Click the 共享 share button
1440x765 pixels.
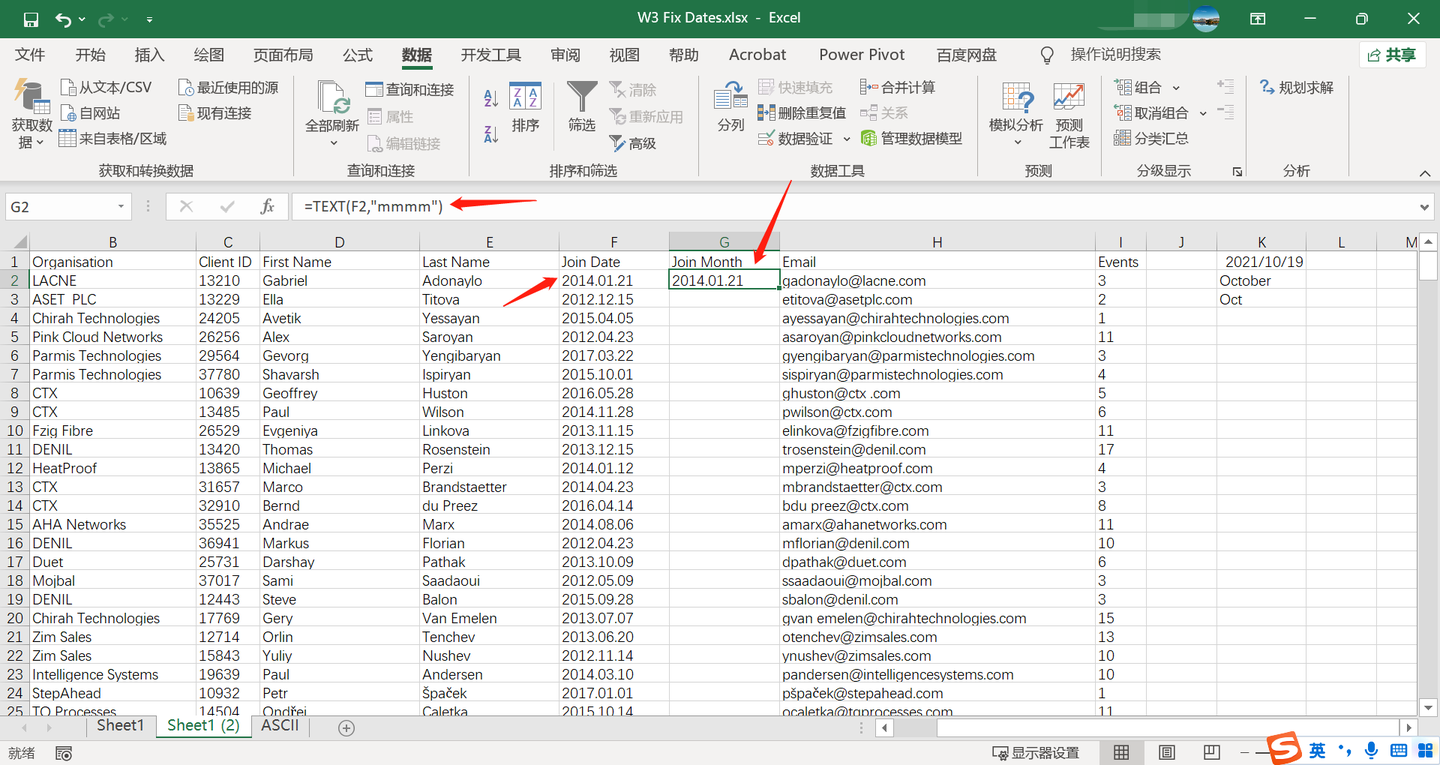[x=1393, y=55]
